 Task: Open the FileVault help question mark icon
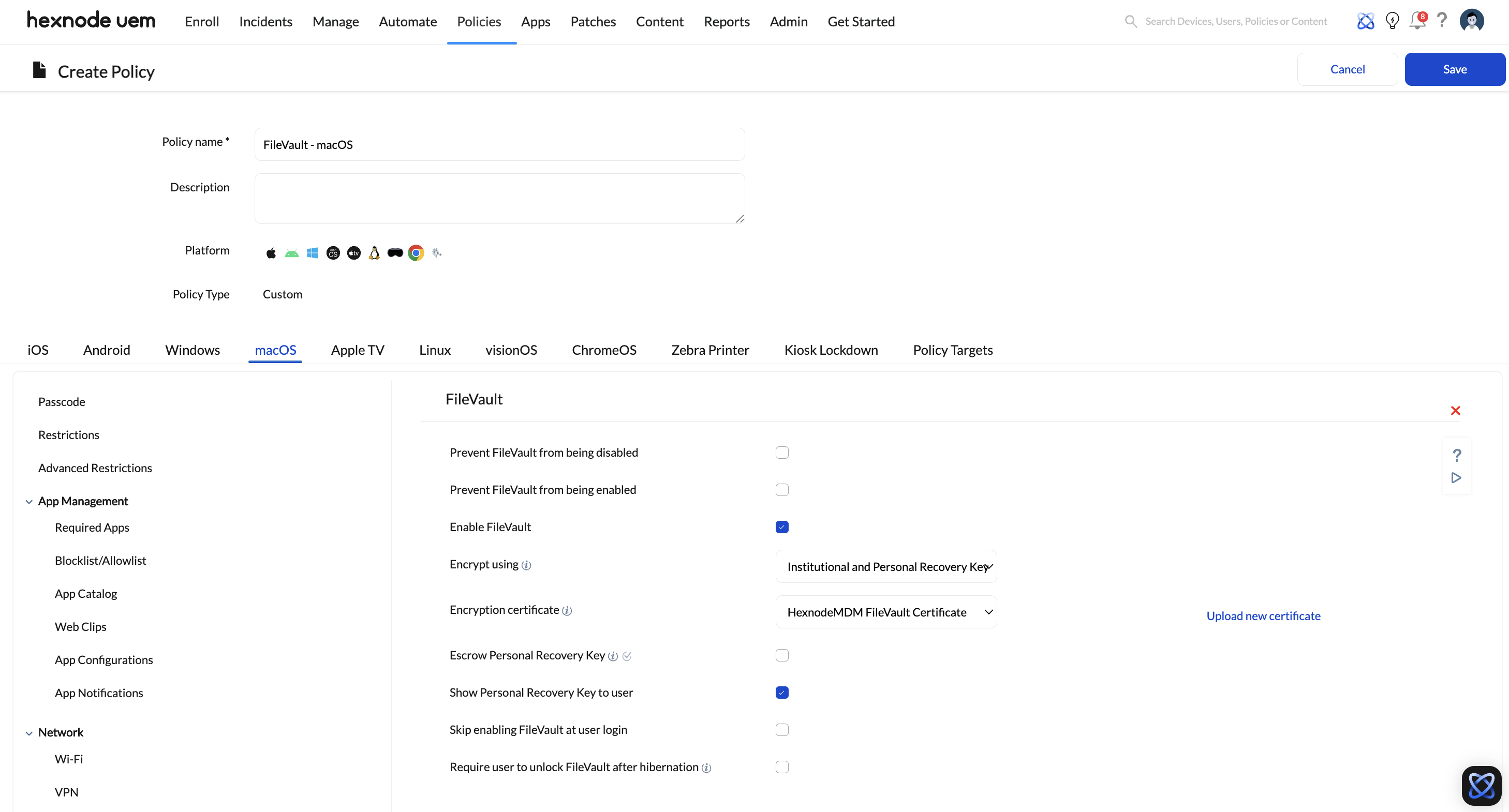click(x=1457, y=455)
